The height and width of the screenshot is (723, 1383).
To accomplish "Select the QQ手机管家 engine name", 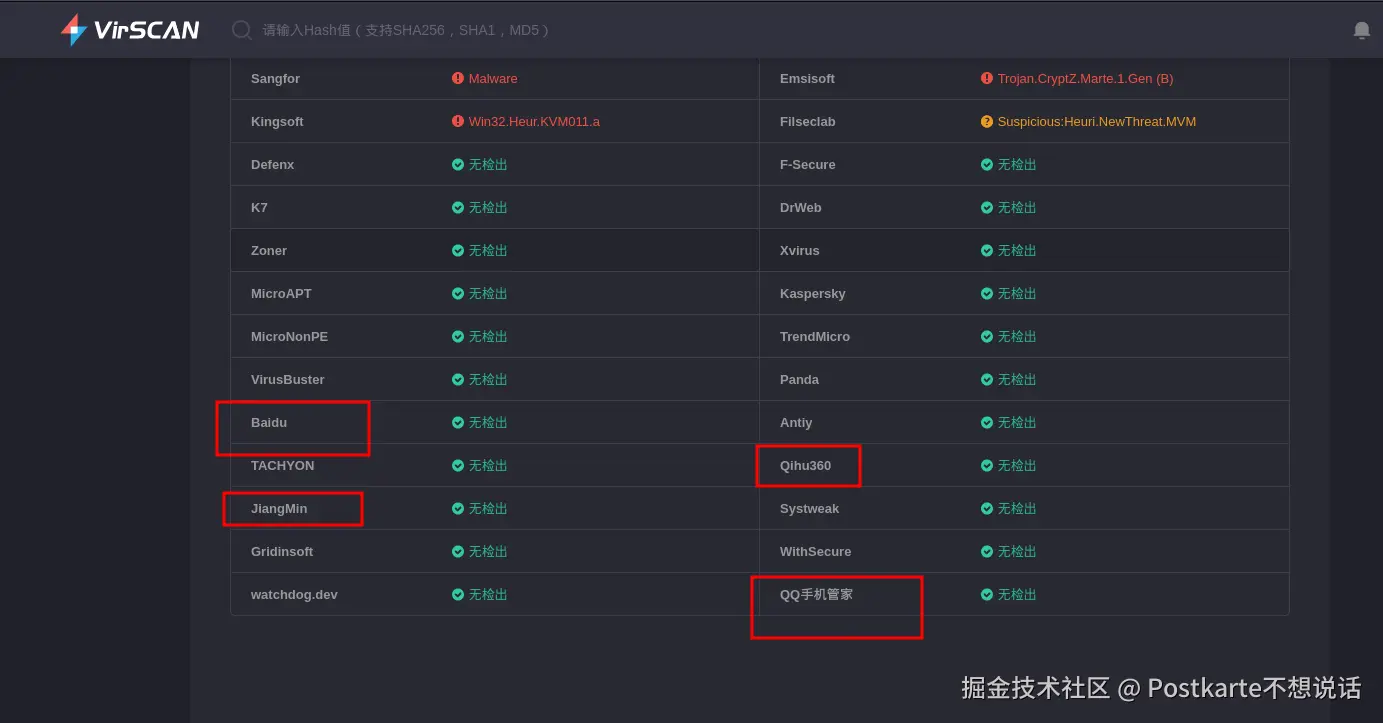I will [x=816, y=594].
